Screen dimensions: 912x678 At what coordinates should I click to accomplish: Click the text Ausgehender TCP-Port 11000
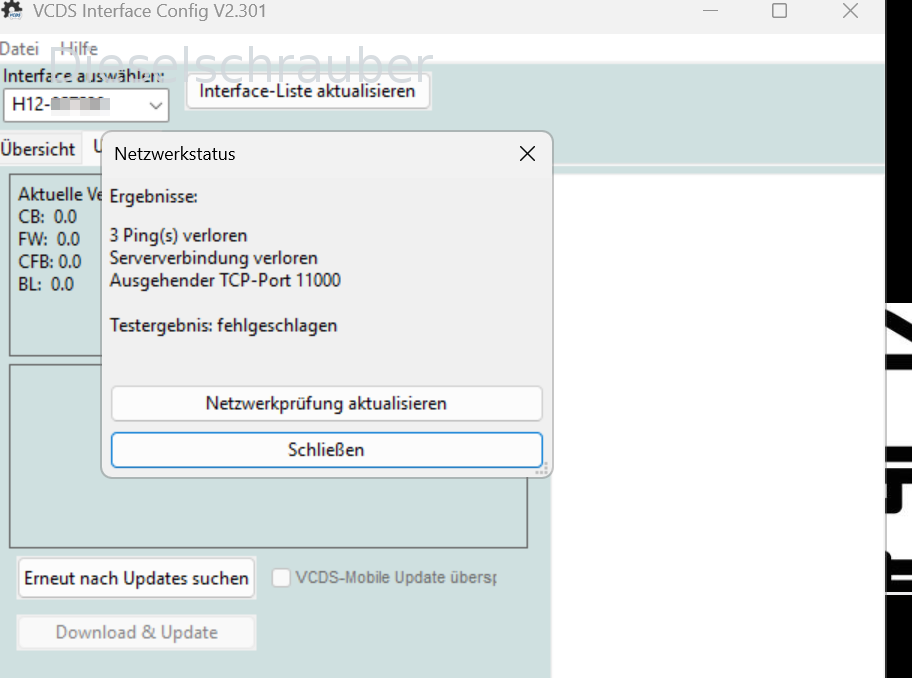pos(225,281)
